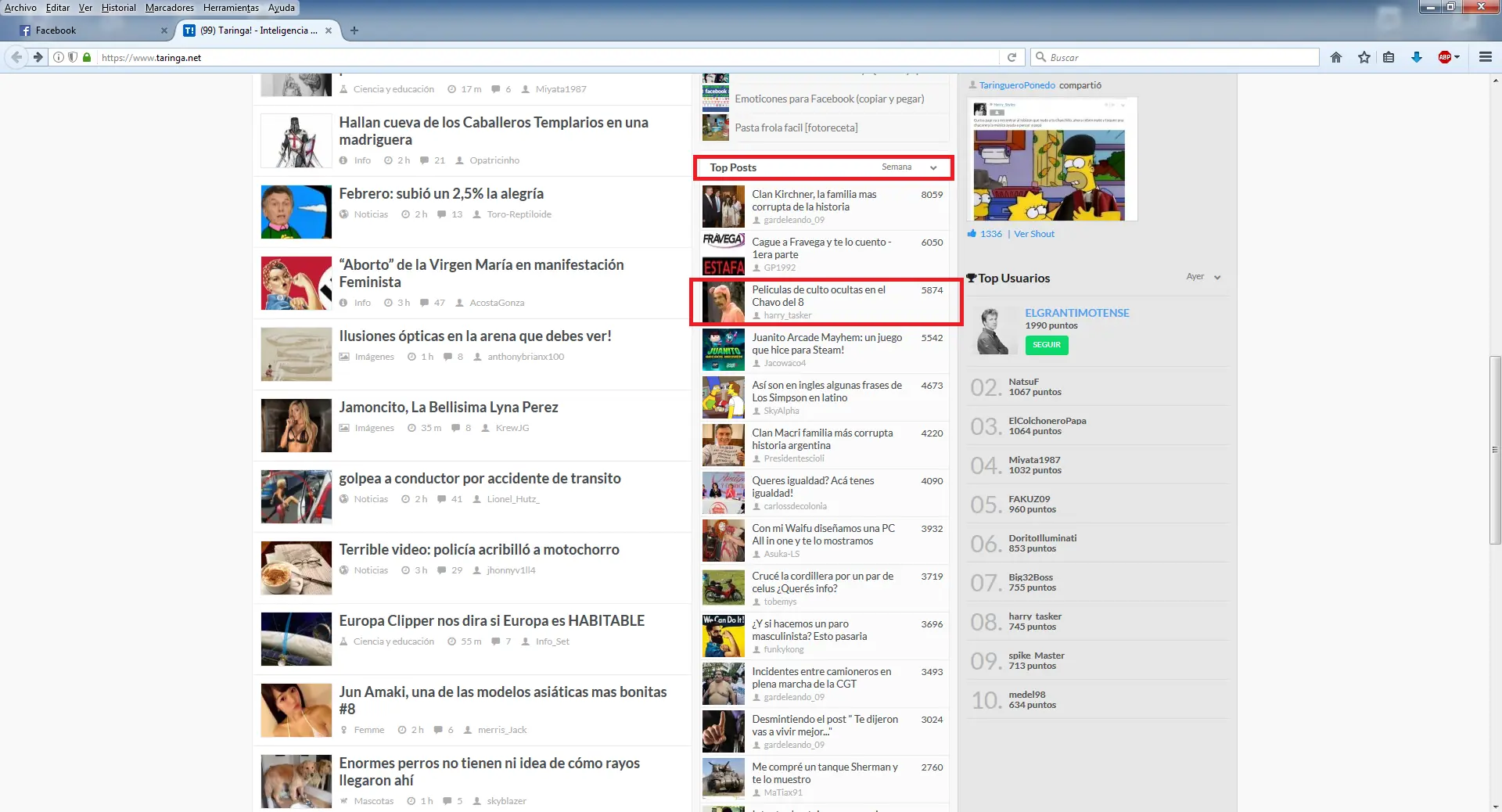
Task: Click the tracking protection shield icon
Action: (73, 57)
